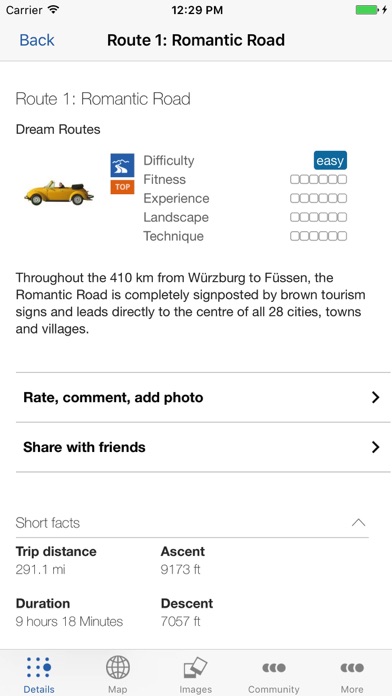Tap the Technique rating boxes

pyautogui.click(x=318, y=236)
